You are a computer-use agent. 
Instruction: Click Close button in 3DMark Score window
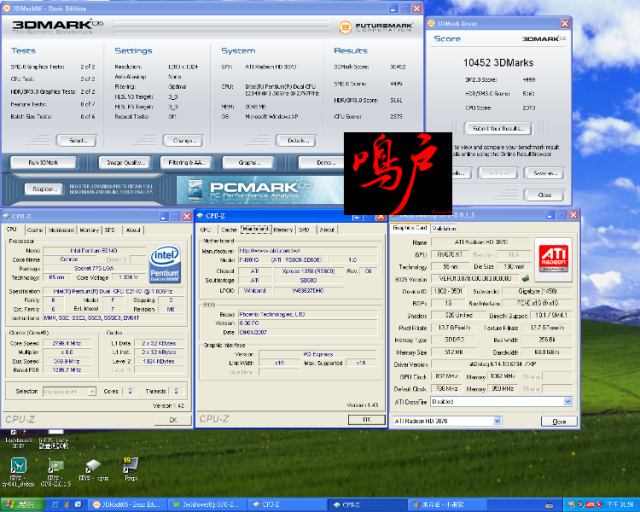click(x=544, y=195)
